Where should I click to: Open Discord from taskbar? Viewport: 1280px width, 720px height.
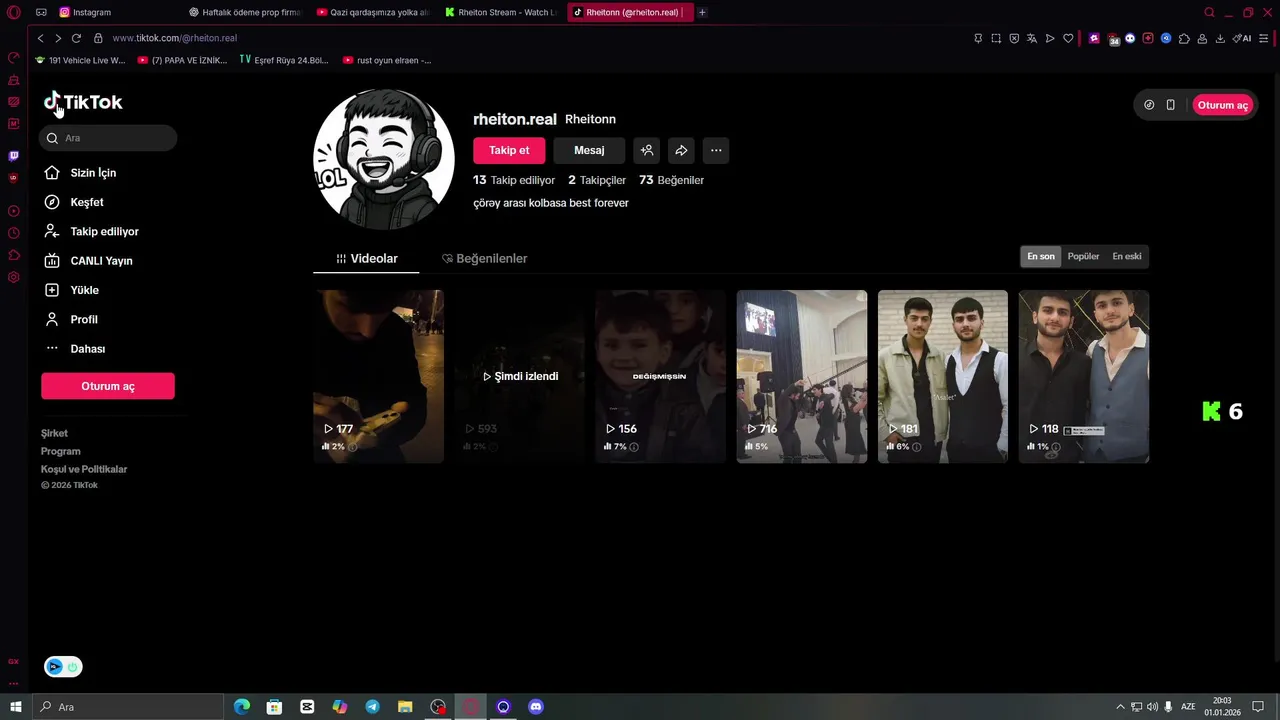pos(536,707)
